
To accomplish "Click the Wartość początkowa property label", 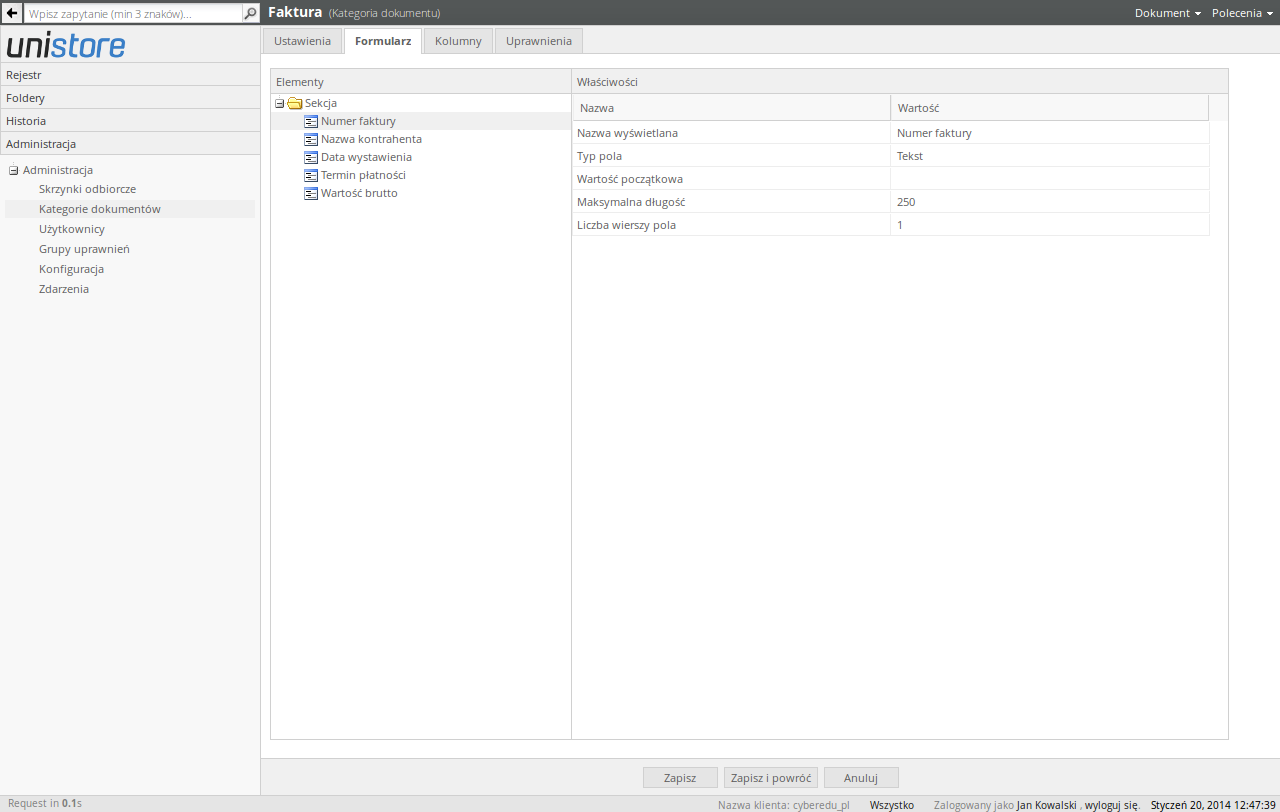I will pyautogui.click(x=630, y=179).
